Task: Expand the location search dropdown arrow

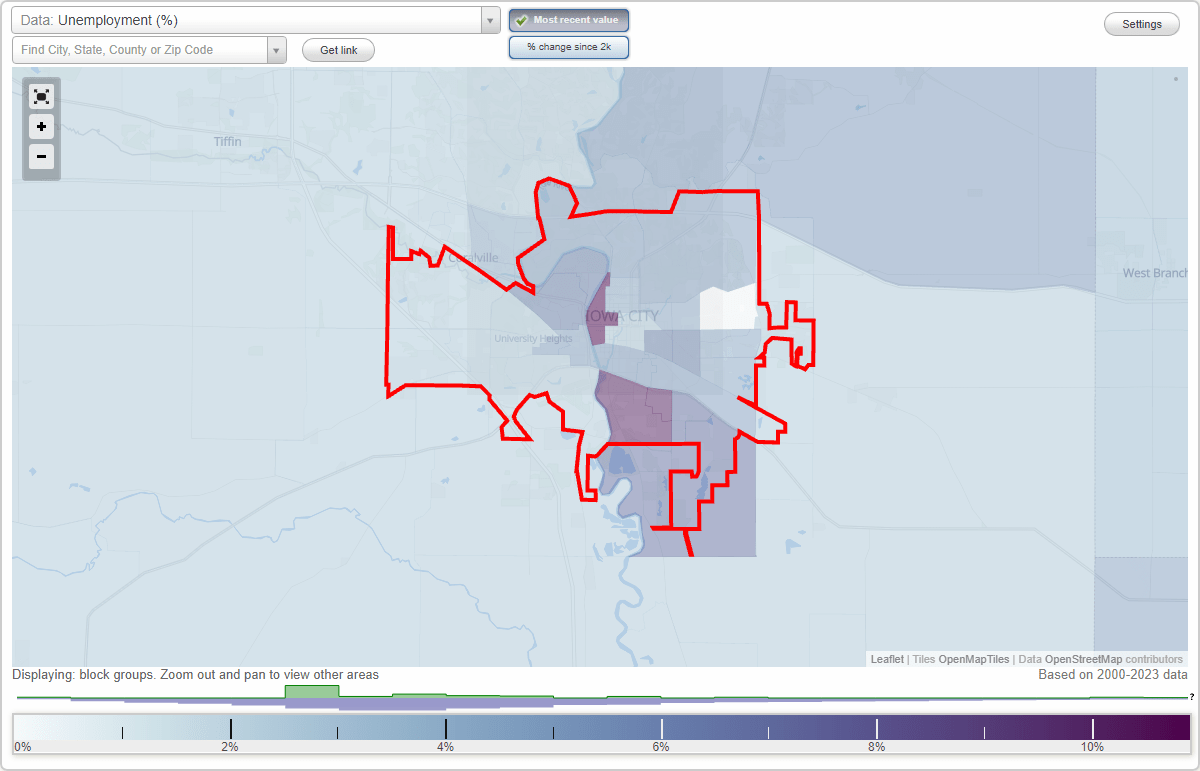Action: [277, 49]
